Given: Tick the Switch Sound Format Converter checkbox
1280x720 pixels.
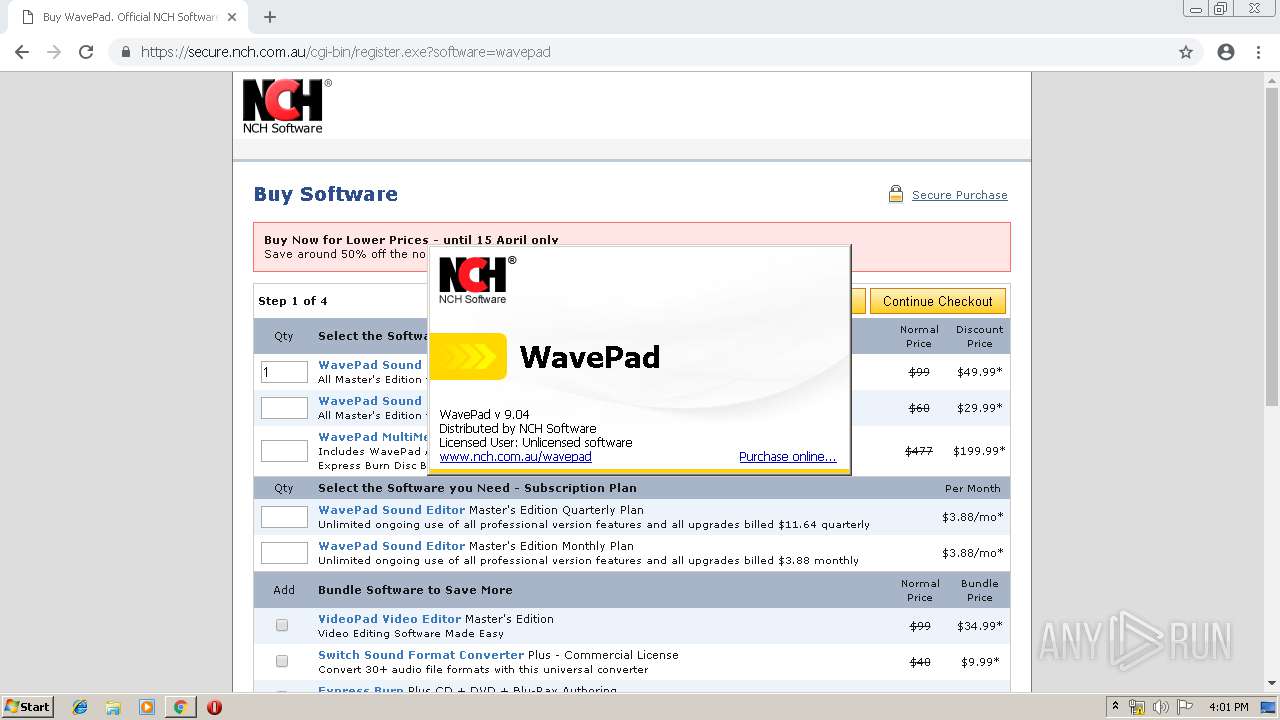Looking at the screenshot, I should point(282,661).
